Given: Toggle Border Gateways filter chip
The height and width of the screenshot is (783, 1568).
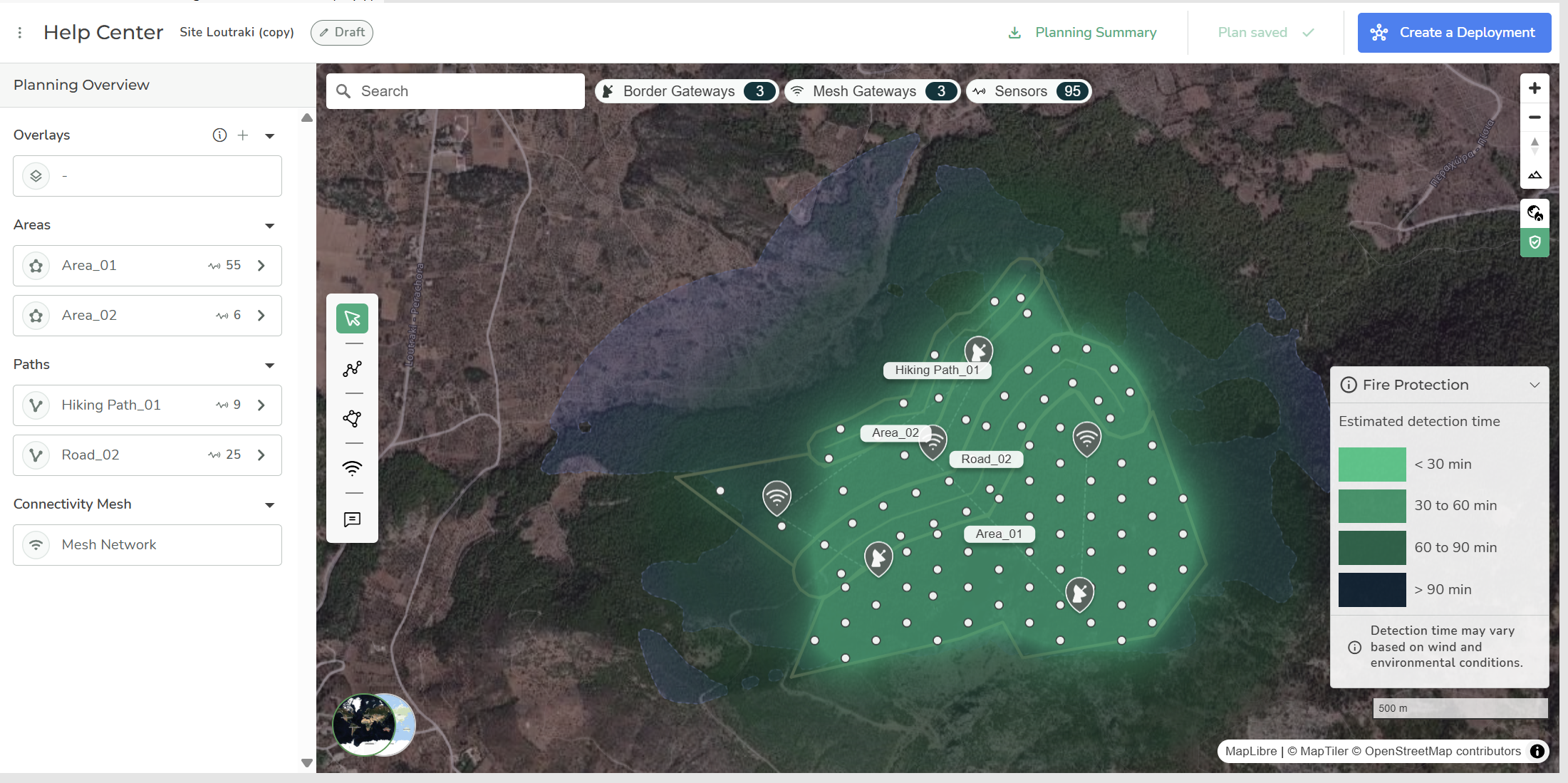Looking at the screenshot, I should (685, 91).
